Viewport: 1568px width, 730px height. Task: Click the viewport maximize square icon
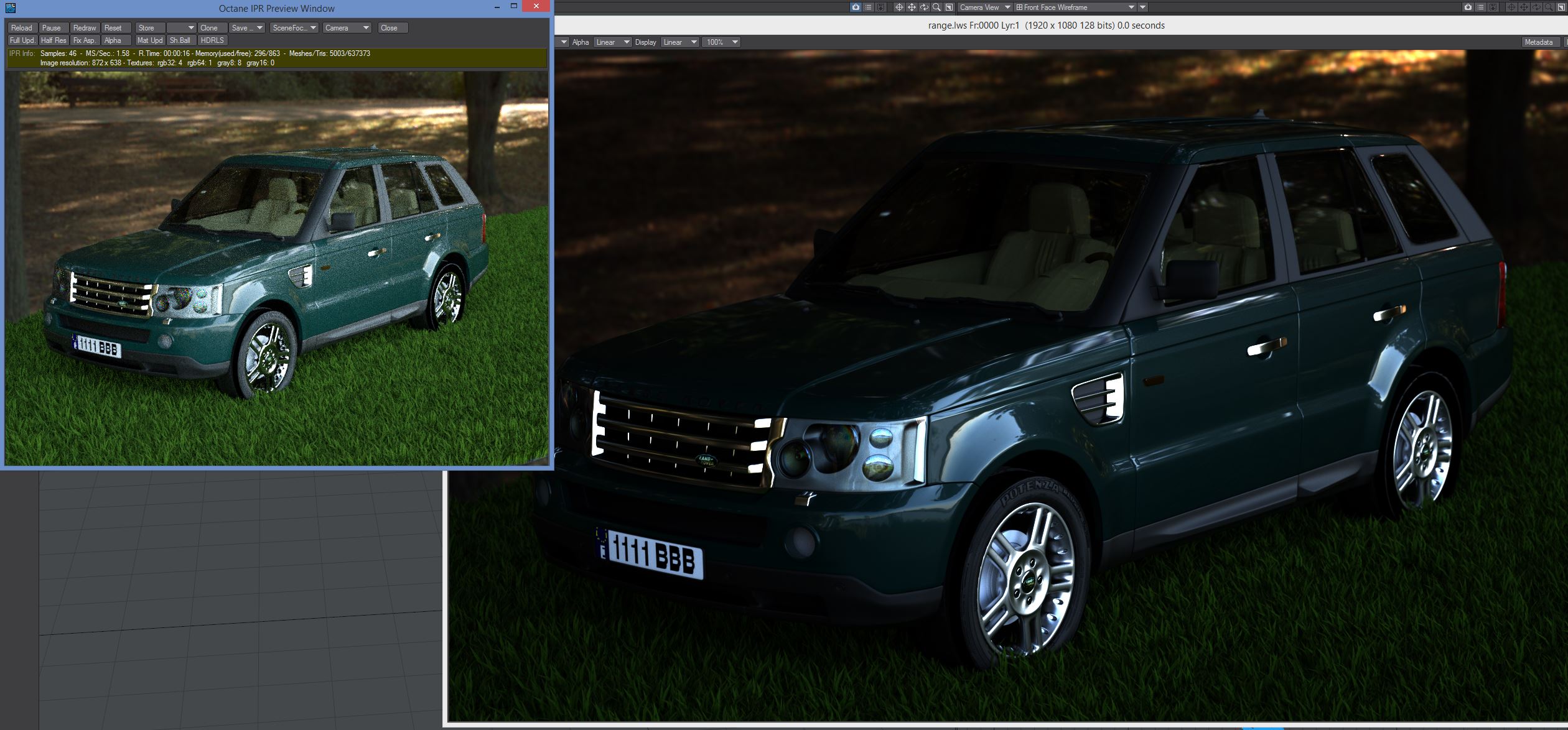[x=949, y=7]
